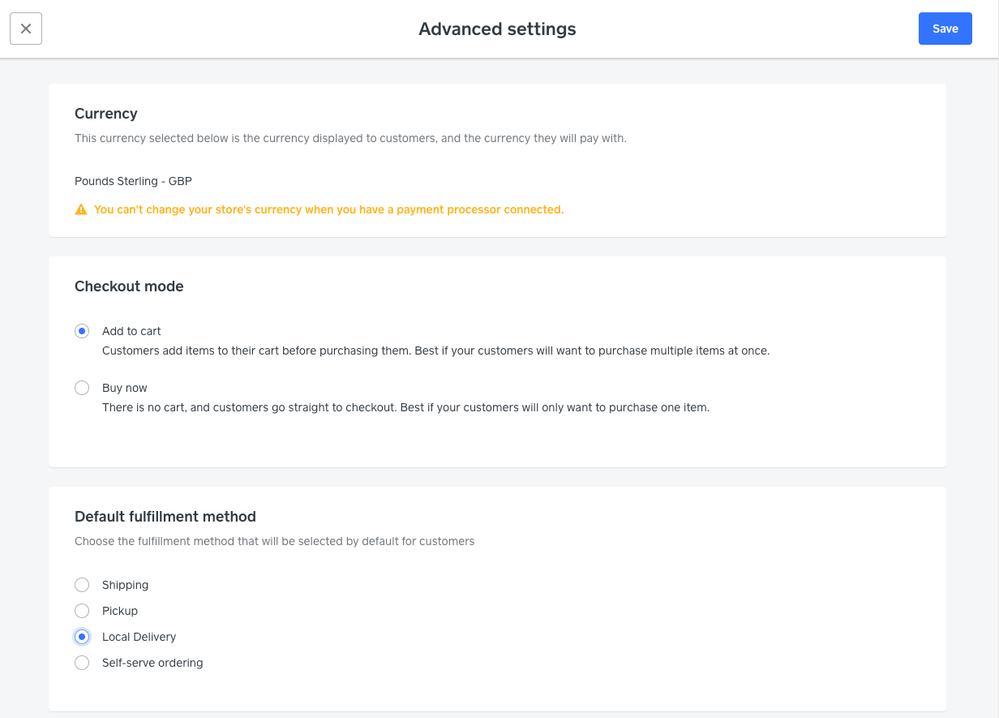Select Shipping as default fulfillment method

pyautogui.click(x=82, y=585)
